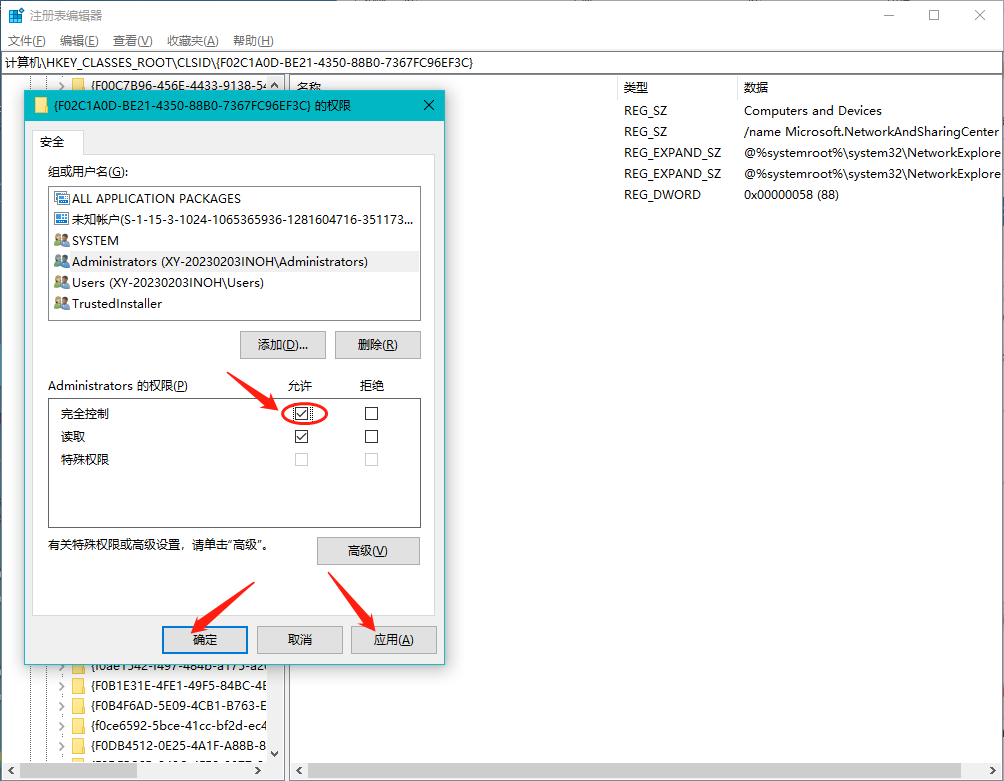Click folder icon of {f0ce6592-5bce key

point(78,726)
